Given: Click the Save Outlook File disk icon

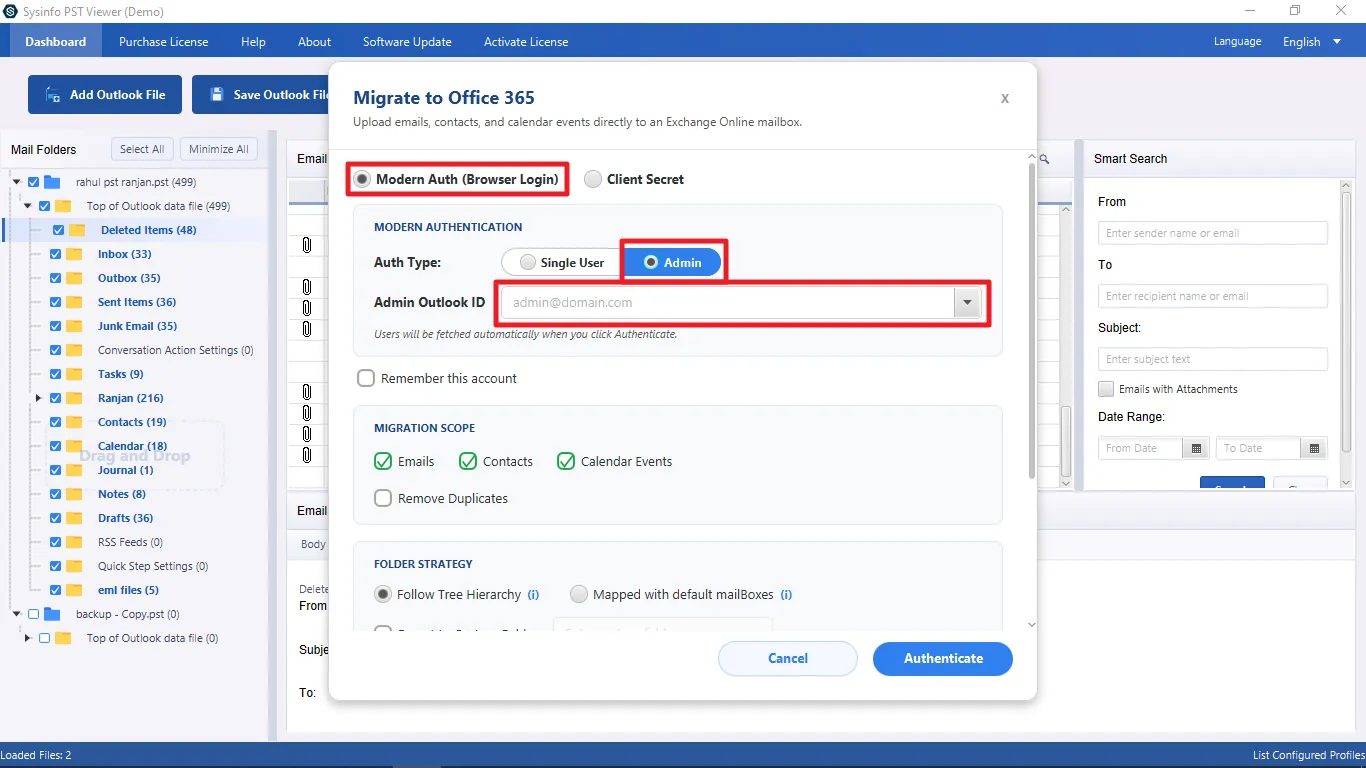Looking at the screenshot, I should point(216,95).
